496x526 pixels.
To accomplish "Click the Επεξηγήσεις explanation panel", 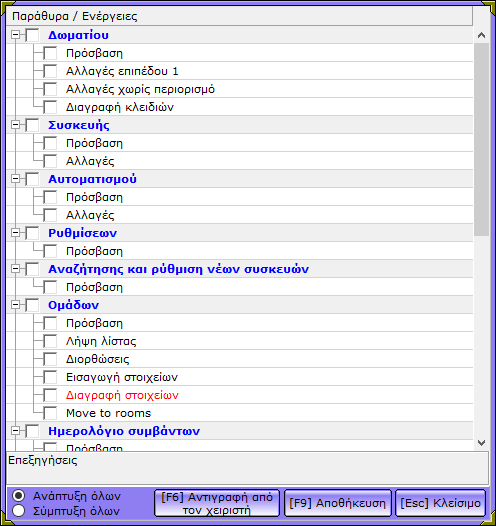I will pyautogui.click(x=247, y=468).
